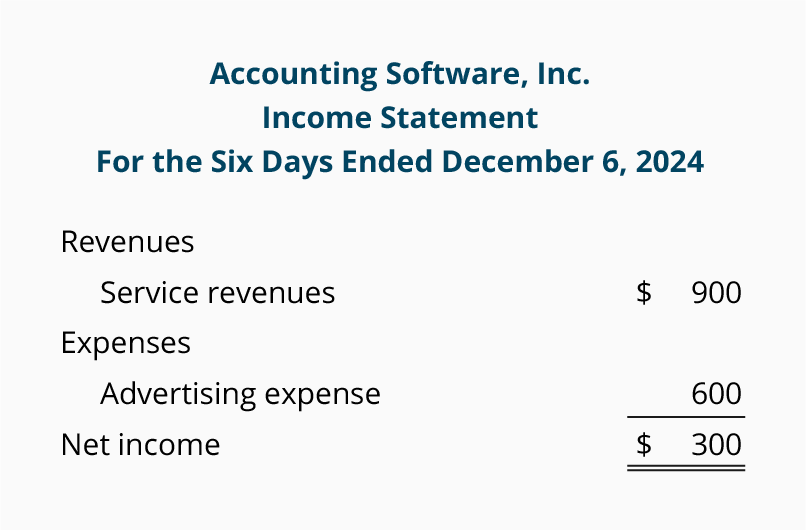This screenshot has height=530, width=806.
Task: Click the single underline below 600
Action: tap(686, 417)
